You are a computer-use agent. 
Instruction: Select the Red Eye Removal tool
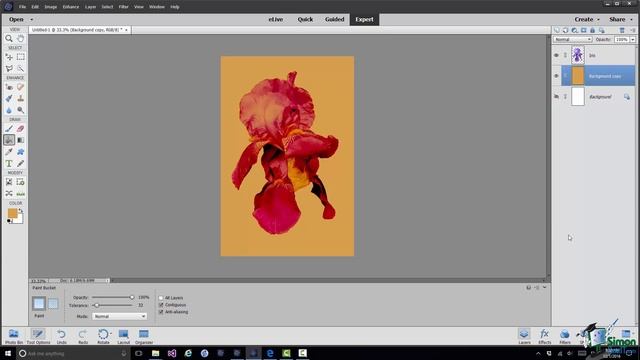(x=9, y=87)
